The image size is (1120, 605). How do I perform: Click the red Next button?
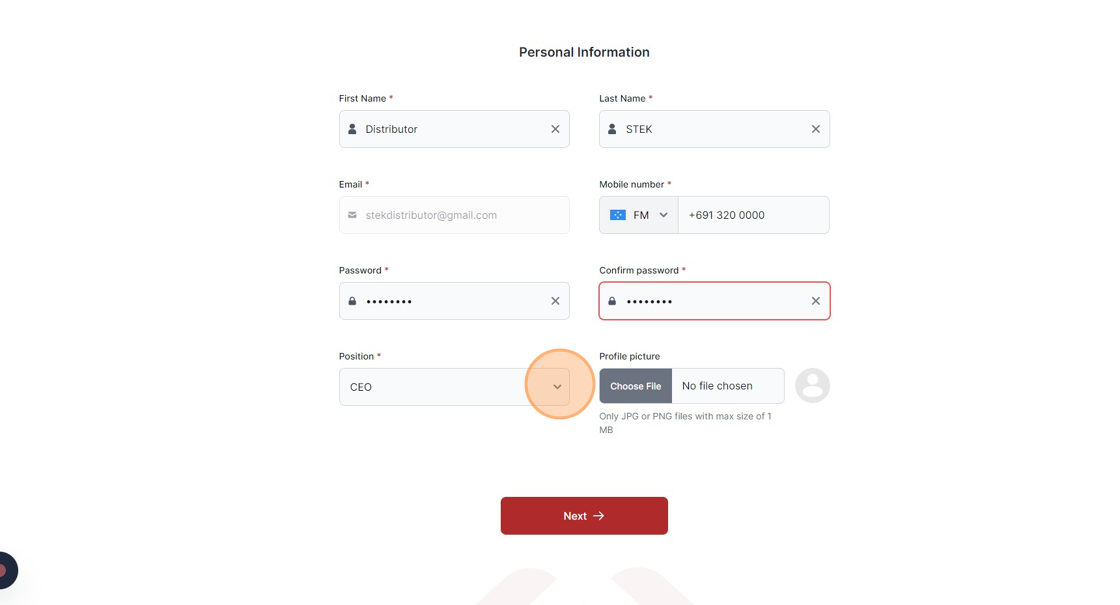point(584,516)
